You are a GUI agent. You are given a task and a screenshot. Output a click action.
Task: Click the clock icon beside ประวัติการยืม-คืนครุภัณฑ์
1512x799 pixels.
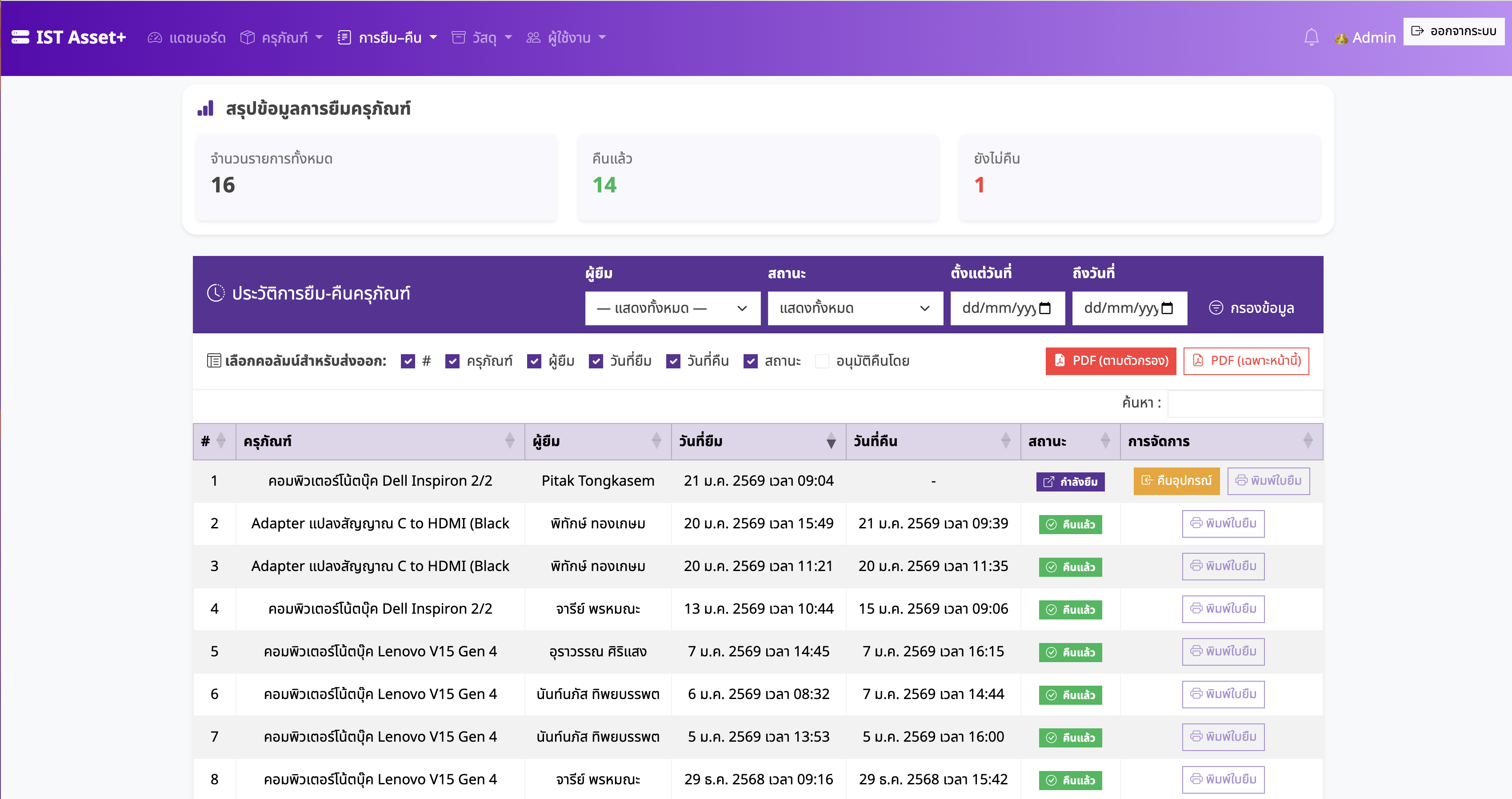point(216,294)
